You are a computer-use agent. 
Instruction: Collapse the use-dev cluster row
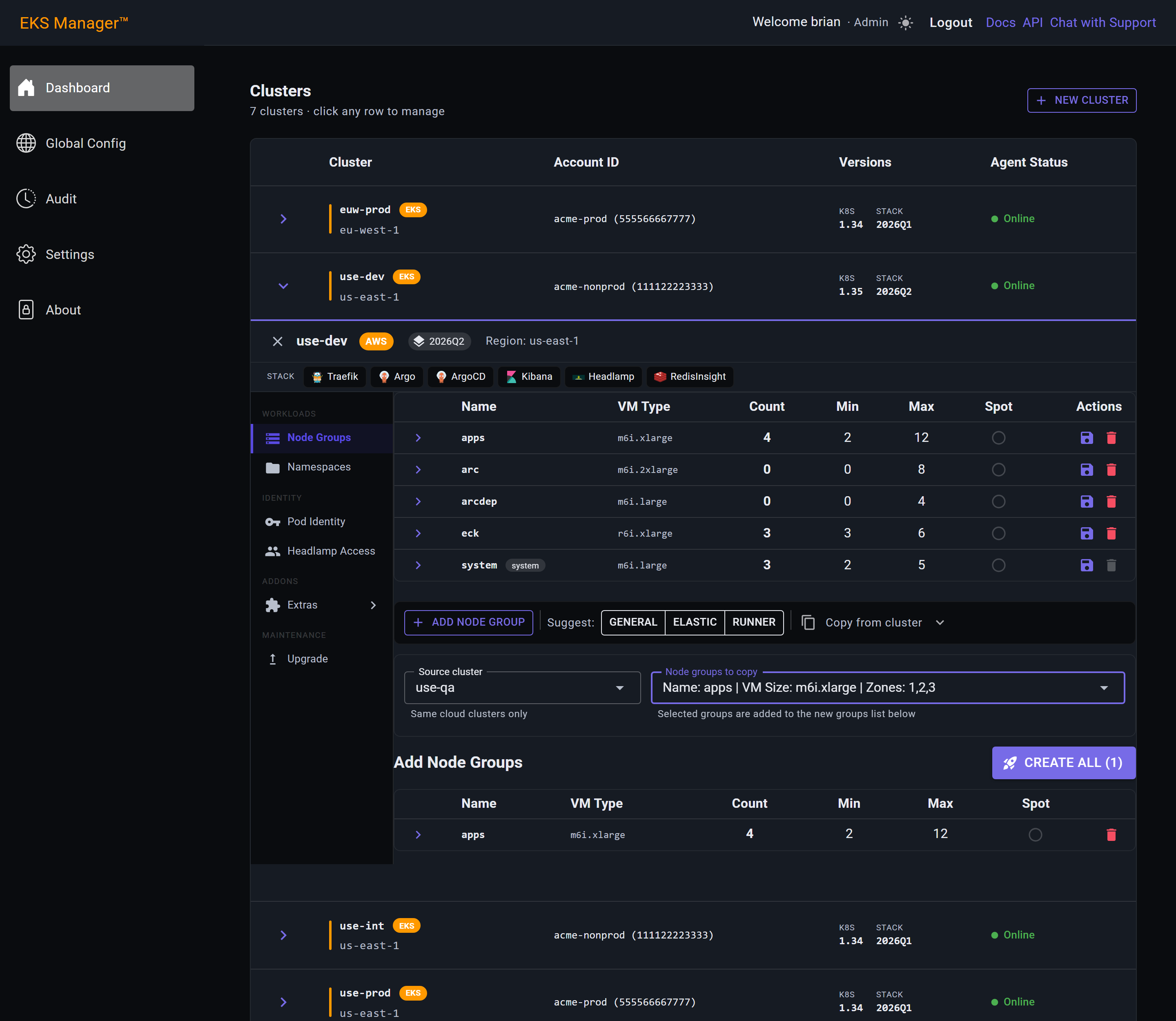283,286
